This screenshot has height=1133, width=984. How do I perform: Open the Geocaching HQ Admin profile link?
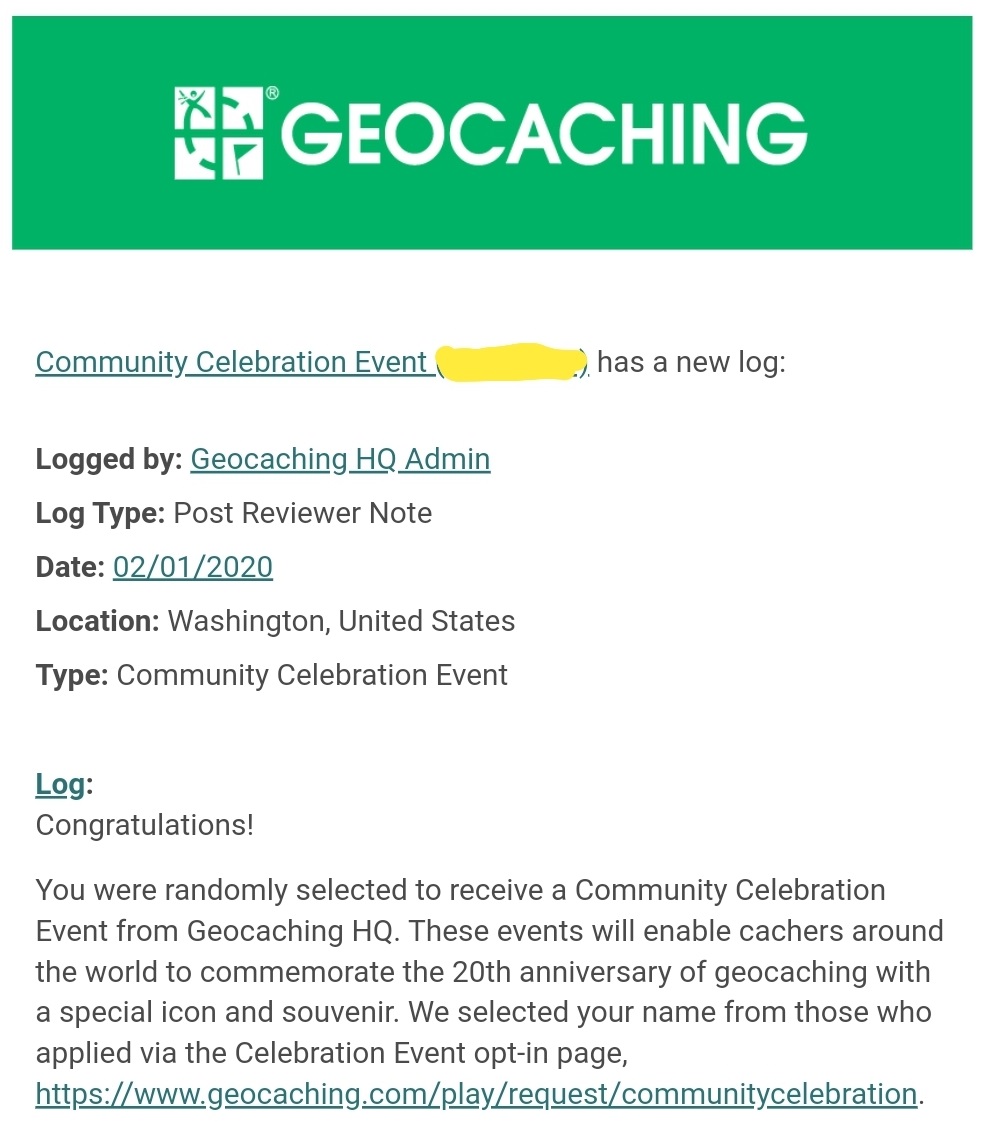[340, 459]
